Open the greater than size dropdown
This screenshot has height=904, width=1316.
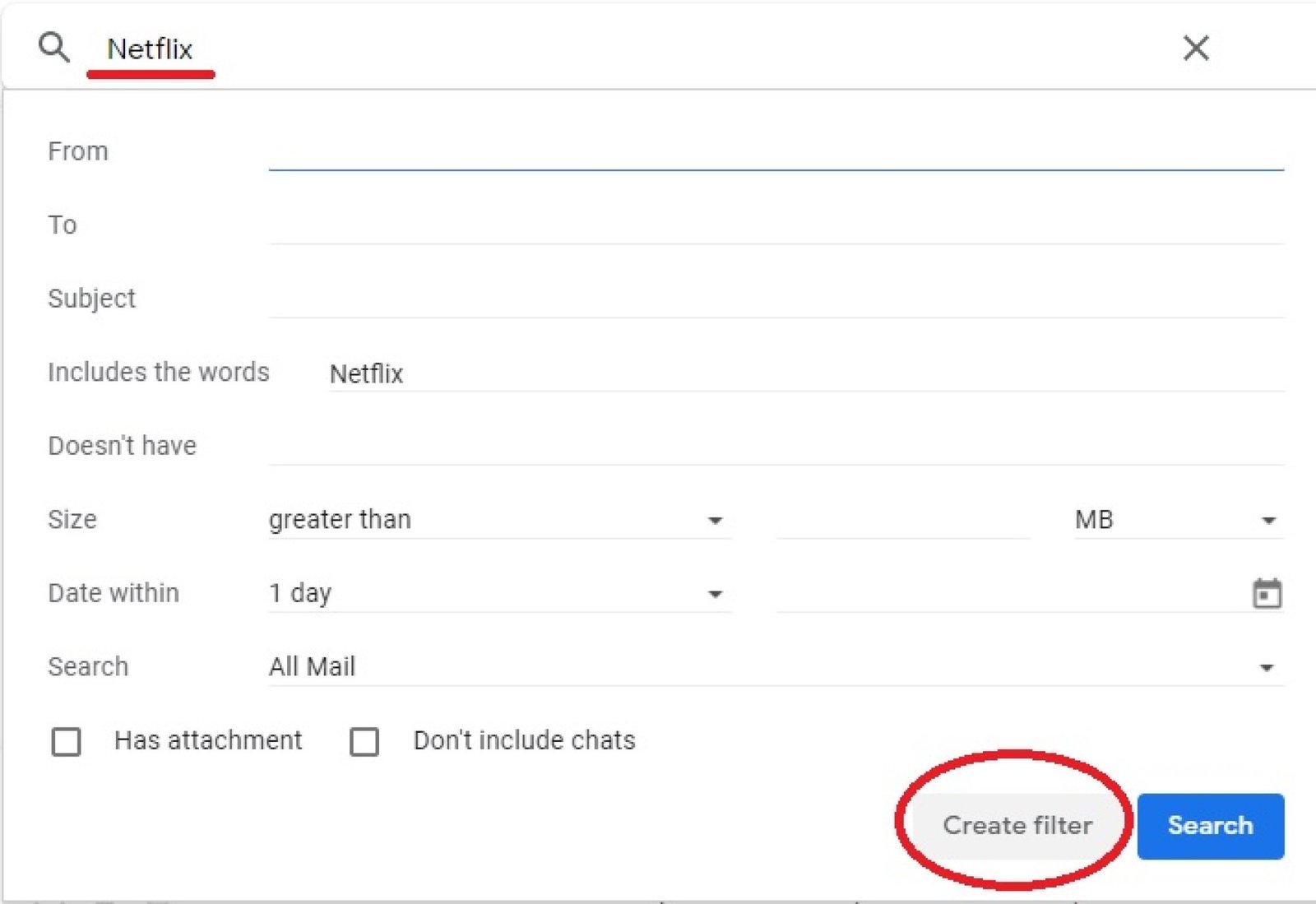(x=499, y=520)
